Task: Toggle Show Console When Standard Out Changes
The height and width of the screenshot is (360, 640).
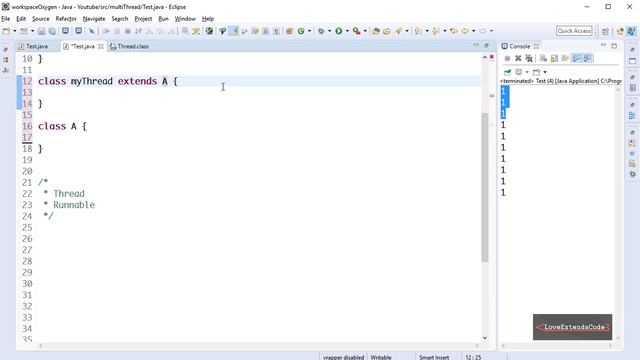Action: [x=576, y=58]
